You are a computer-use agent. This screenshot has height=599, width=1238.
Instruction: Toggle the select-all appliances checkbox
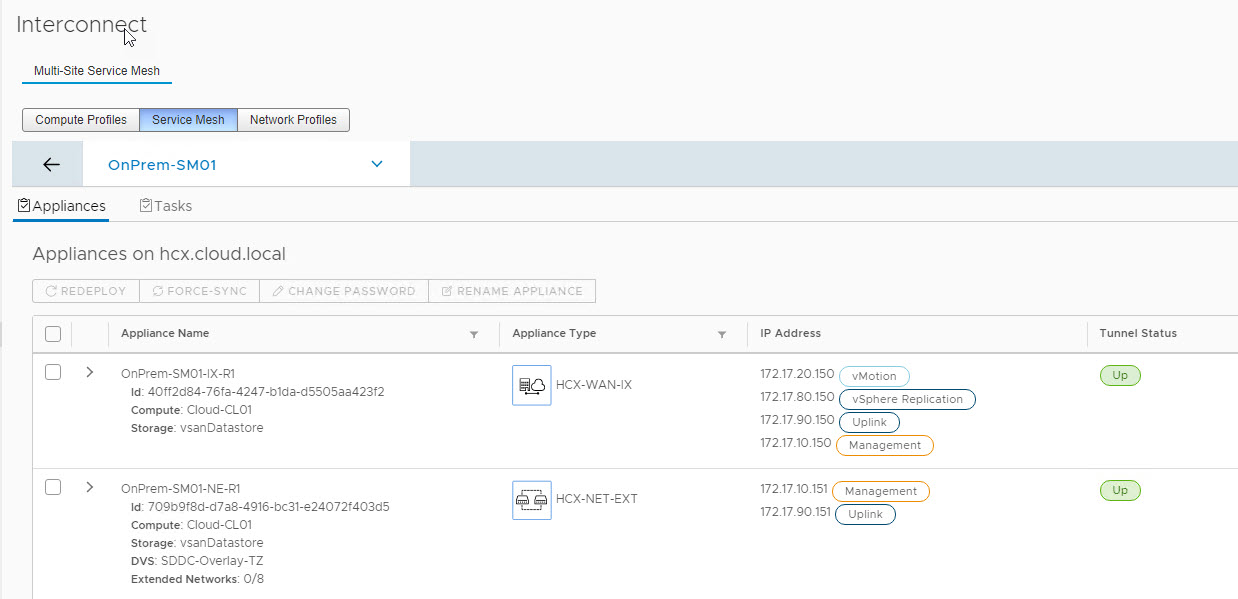point(54,334)
